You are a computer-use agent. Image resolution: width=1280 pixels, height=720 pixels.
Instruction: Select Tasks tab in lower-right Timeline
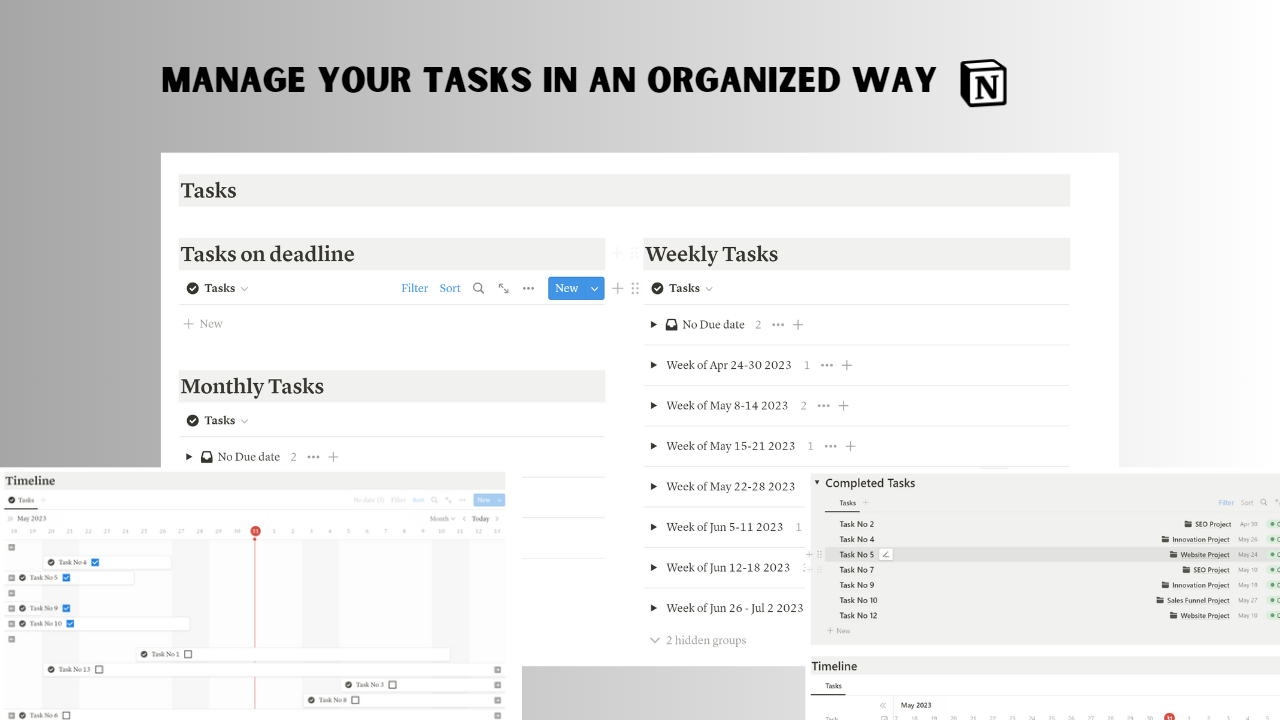click(x=833, y=686)
